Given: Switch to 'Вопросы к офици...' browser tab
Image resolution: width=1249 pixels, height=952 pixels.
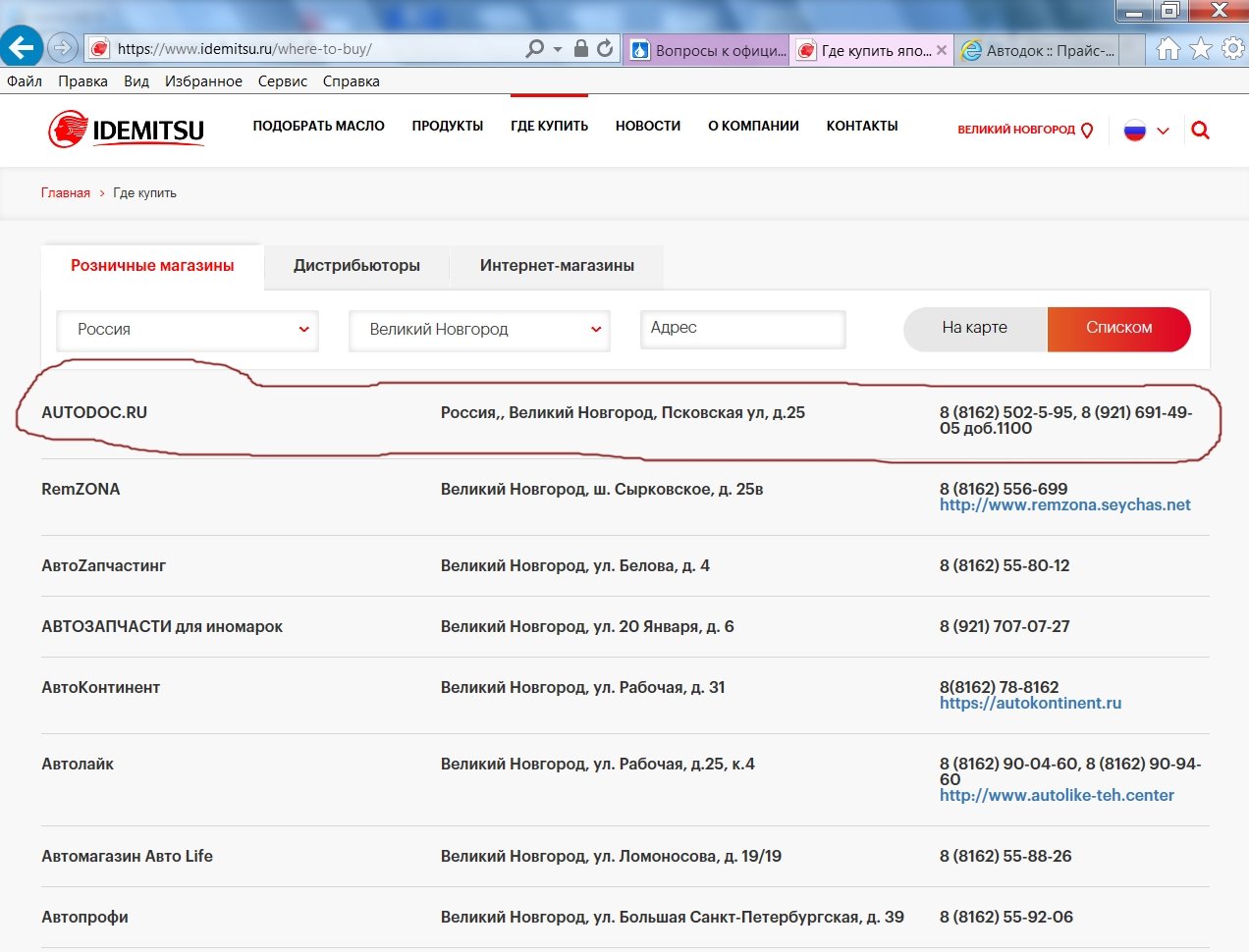Looking at the screenshot, I should pyautogui.click(x=707, y=50).
